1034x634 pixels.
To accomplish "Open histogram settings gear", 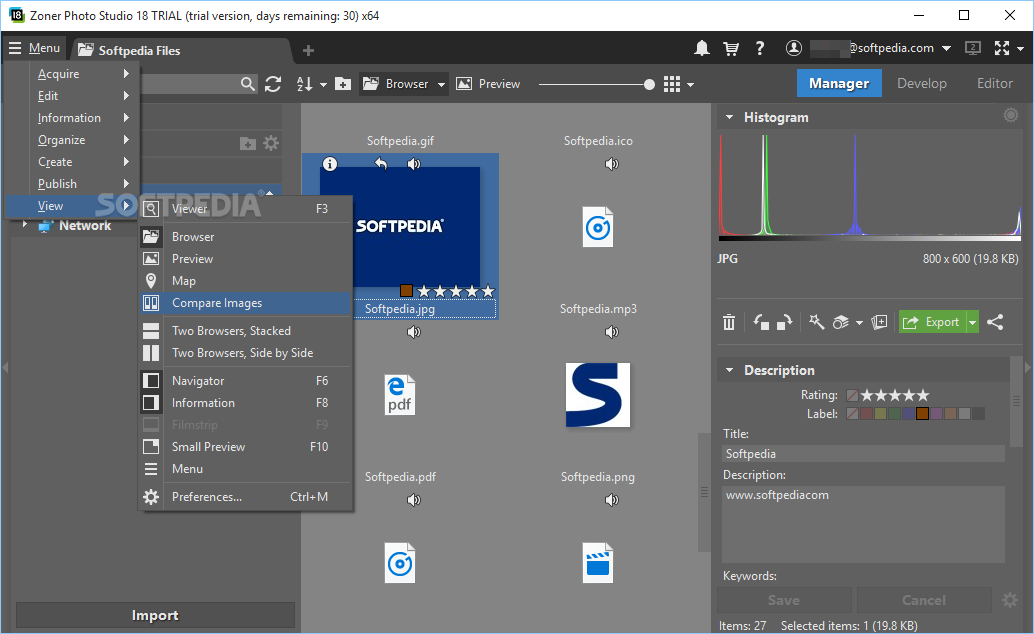I will (1010, 116).
